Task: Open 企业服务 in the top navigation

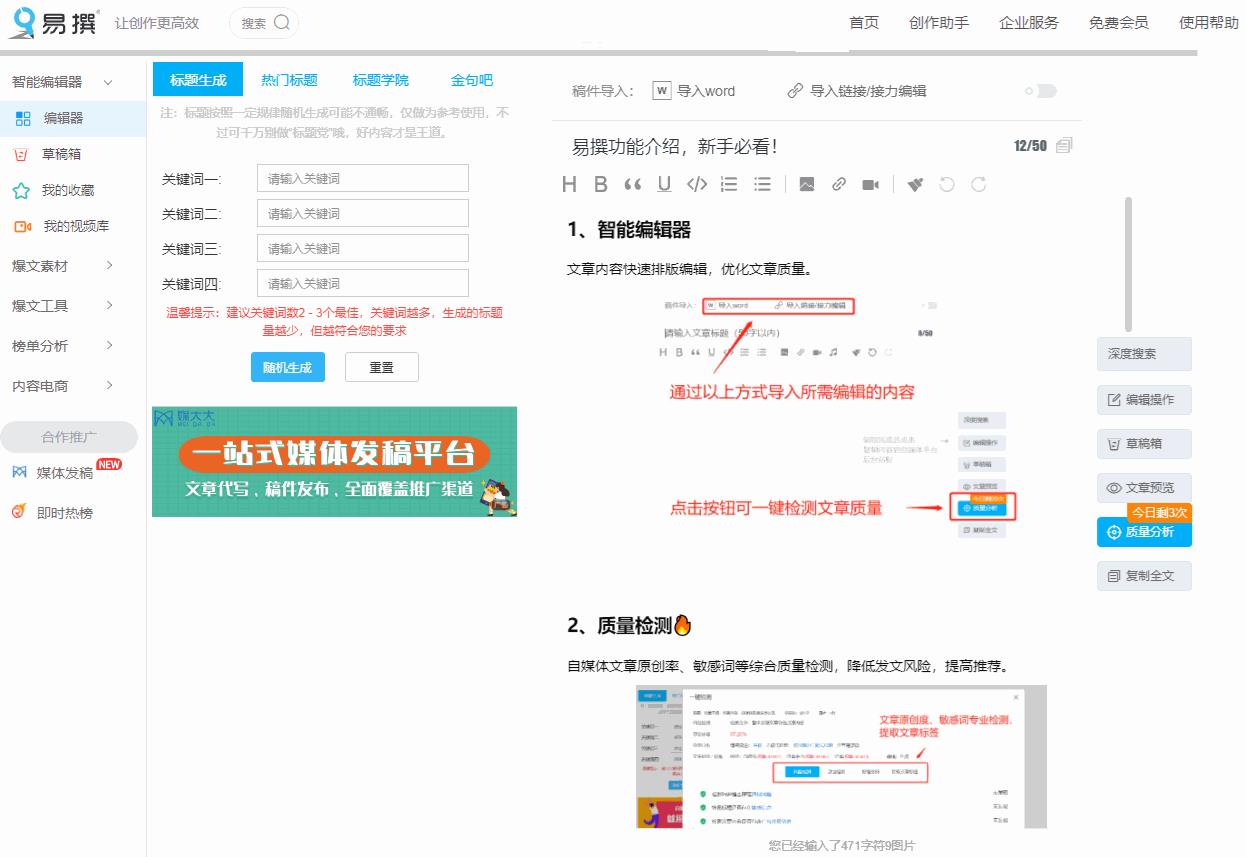Action: tap(1029, 22)
